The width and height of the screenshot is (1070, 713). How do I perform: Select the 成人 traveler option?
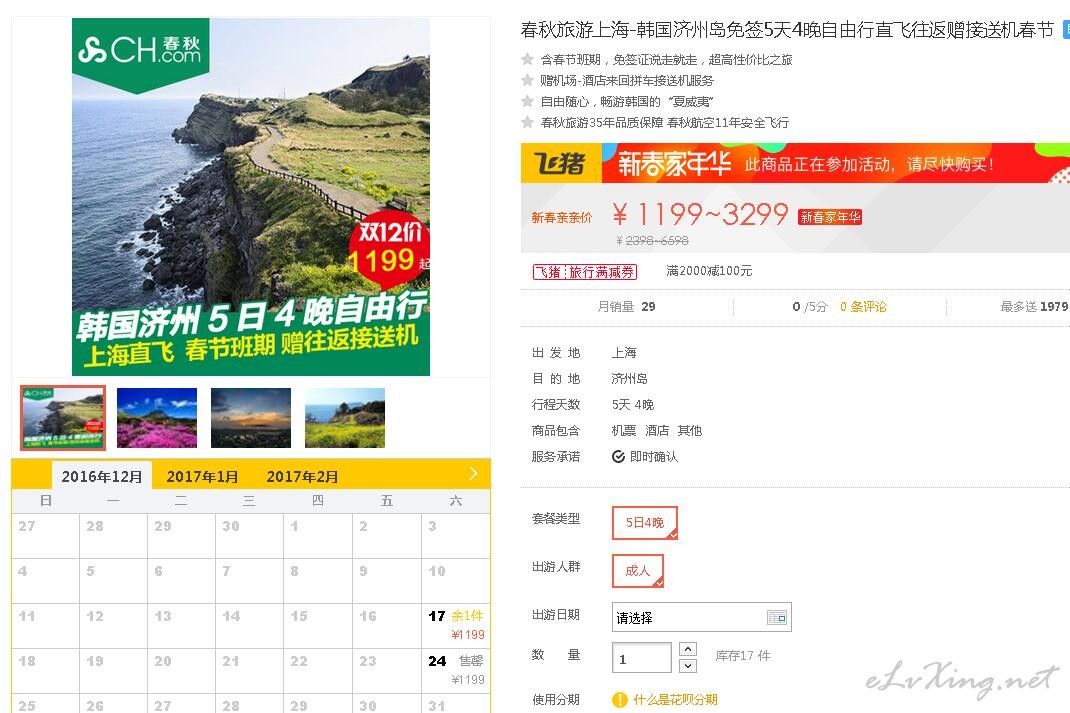[x=638, y=570]
